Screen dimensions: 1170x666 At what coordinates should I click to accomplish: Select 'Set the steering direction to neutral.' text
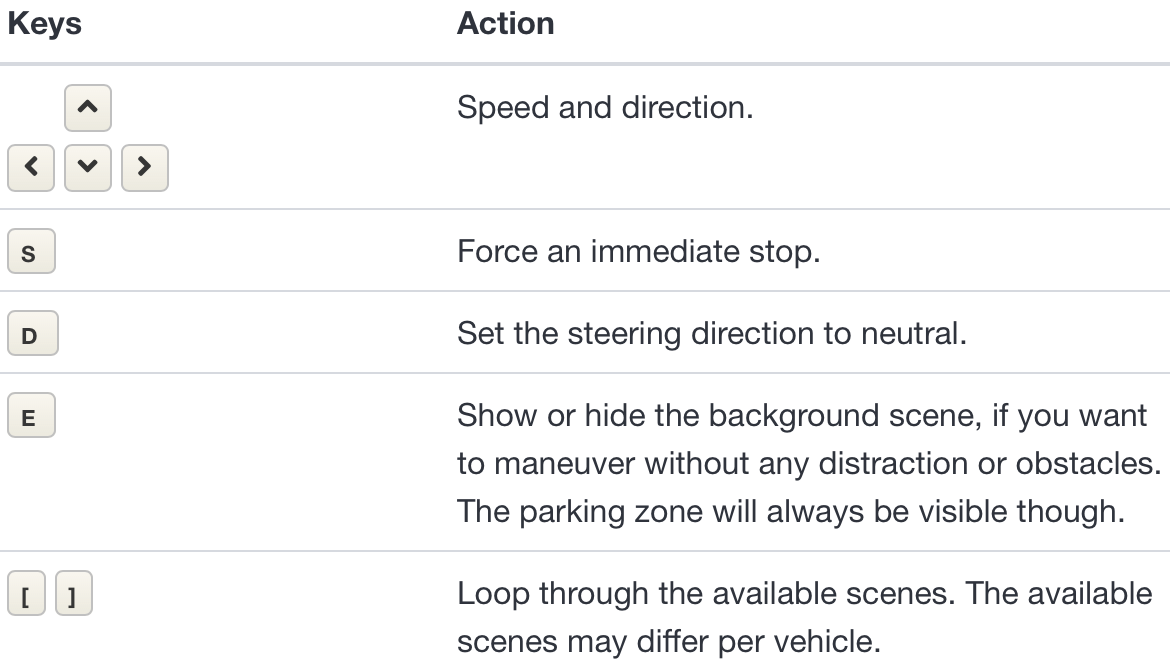point(712,333)
